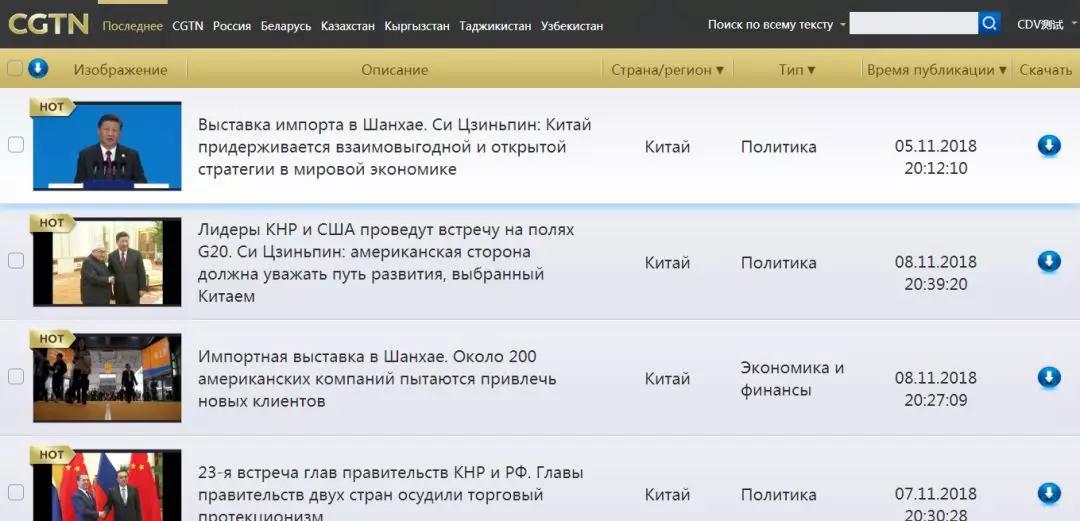Download the 23rd heads of government meeting item
Screen dimensions: 1080x521
click(1049, 493)
